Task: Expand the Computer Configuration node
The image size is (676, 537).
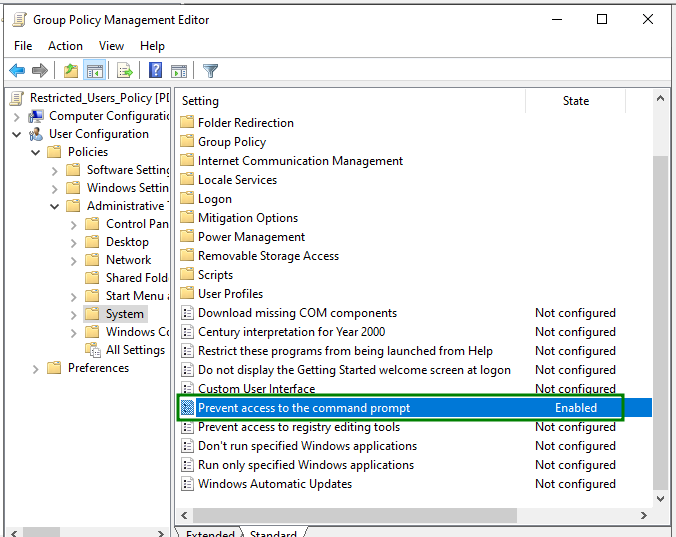Action: 16,117
